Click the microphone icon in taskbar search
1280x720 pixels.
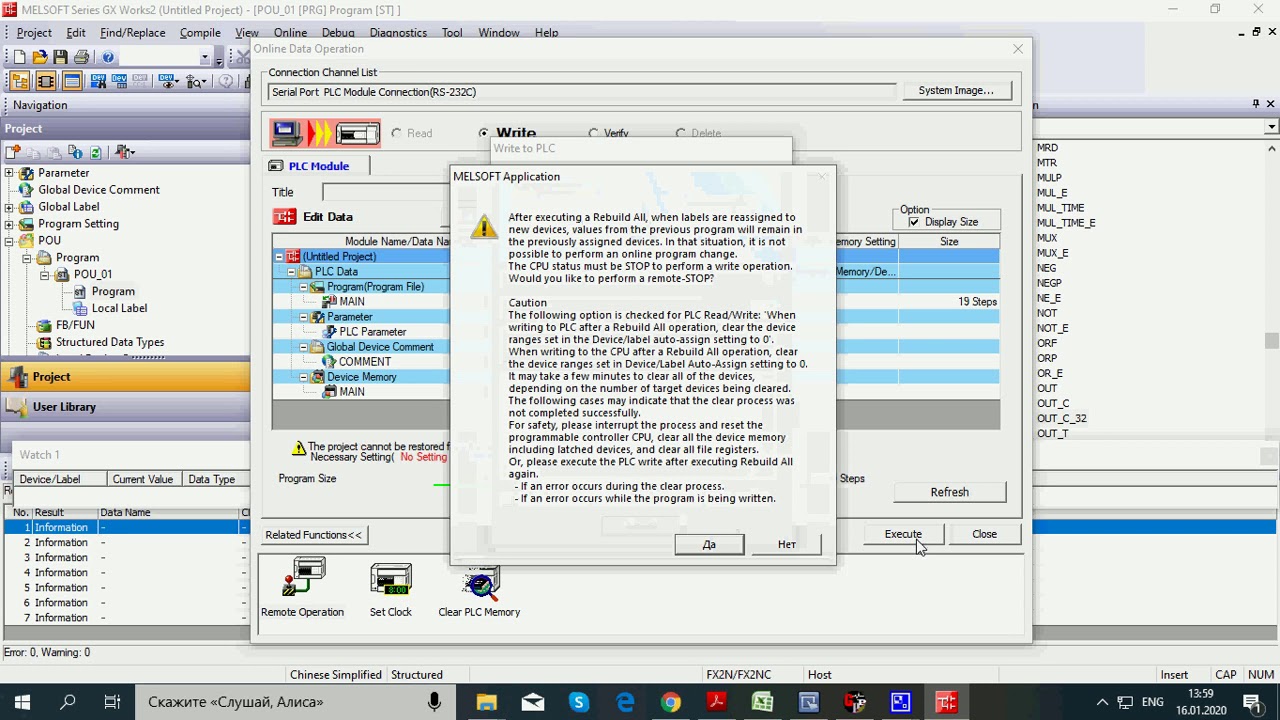(434, 702)
